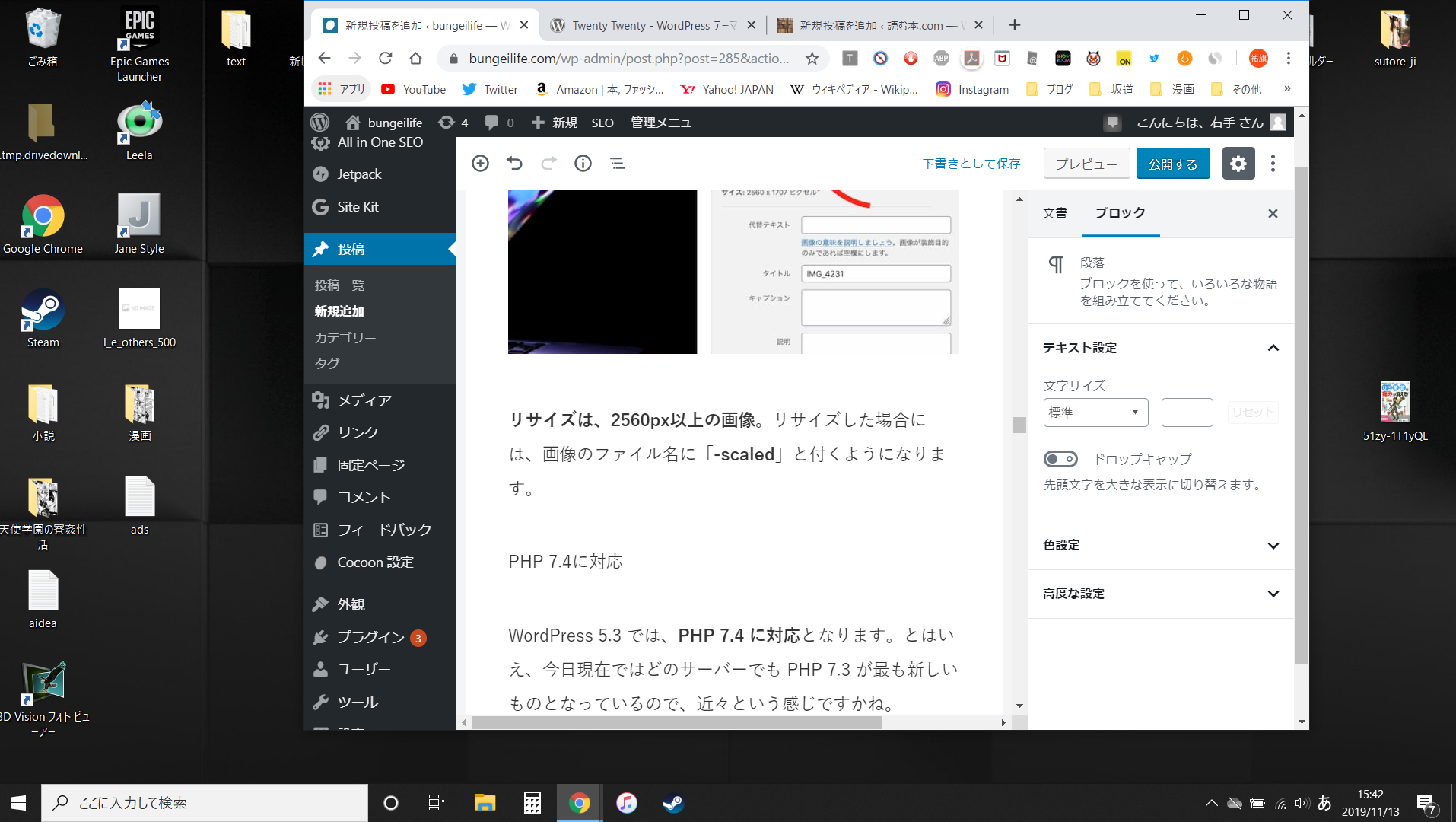Screen dimensions: 1456x822
Task: Click the Windows Start button
Action: coord(19,803)
